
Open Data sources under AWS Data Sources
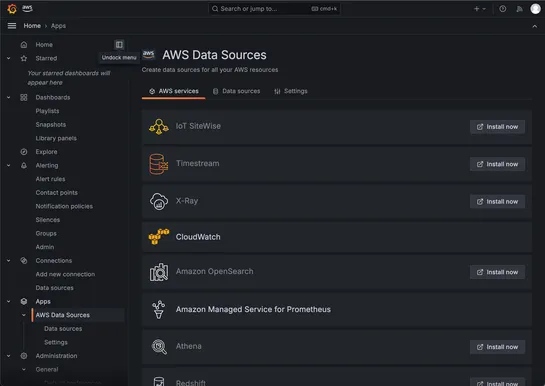tap(63, 329)
